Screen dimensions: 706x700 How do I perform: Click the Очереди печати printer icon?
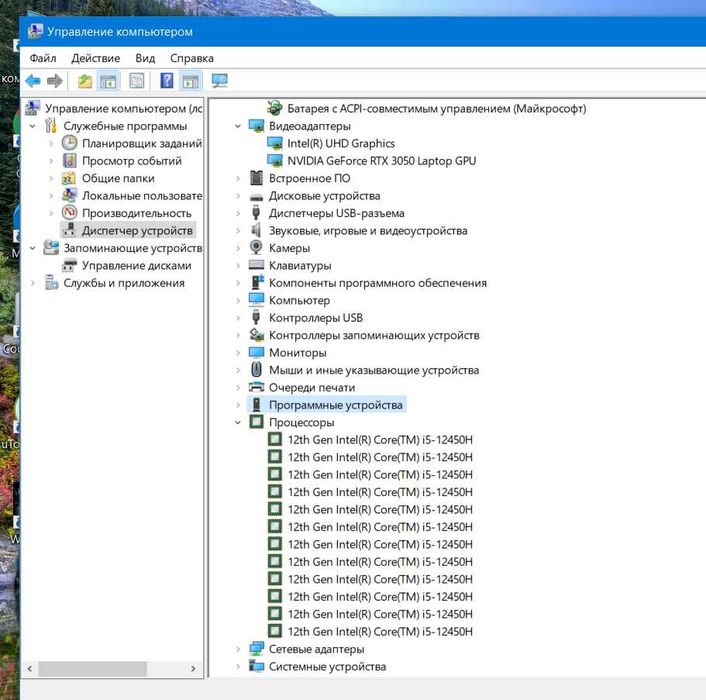(256, 387)
